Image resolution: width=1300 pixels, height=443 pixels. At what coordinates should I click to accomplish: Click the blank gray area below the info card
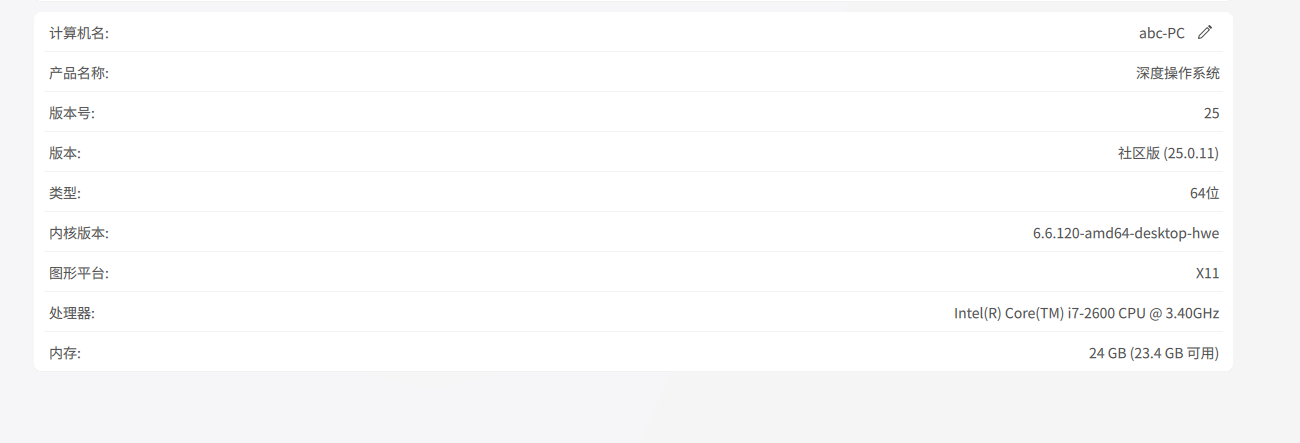click(x=640, y=410)
